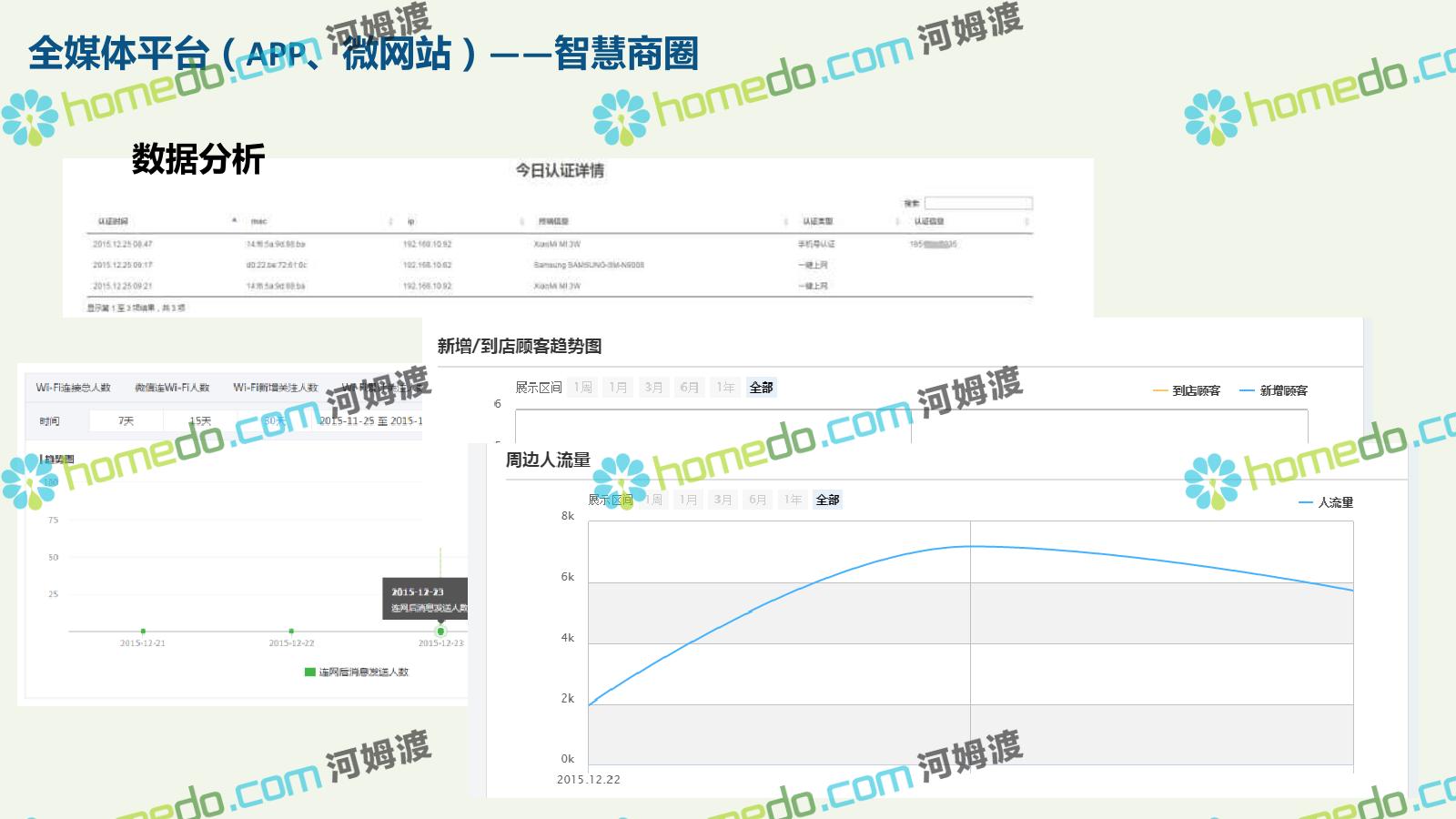Open the 微信连Wi-Fi人数 tab

point(172,388)
